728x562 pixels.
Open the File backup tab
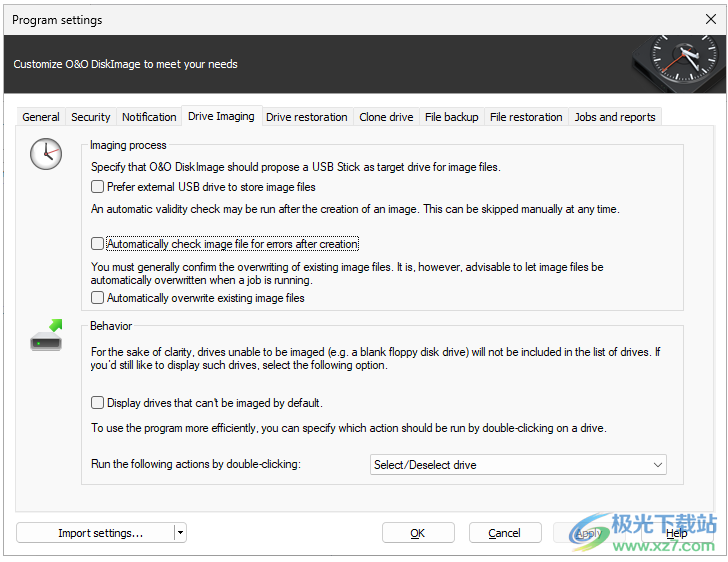452,117
